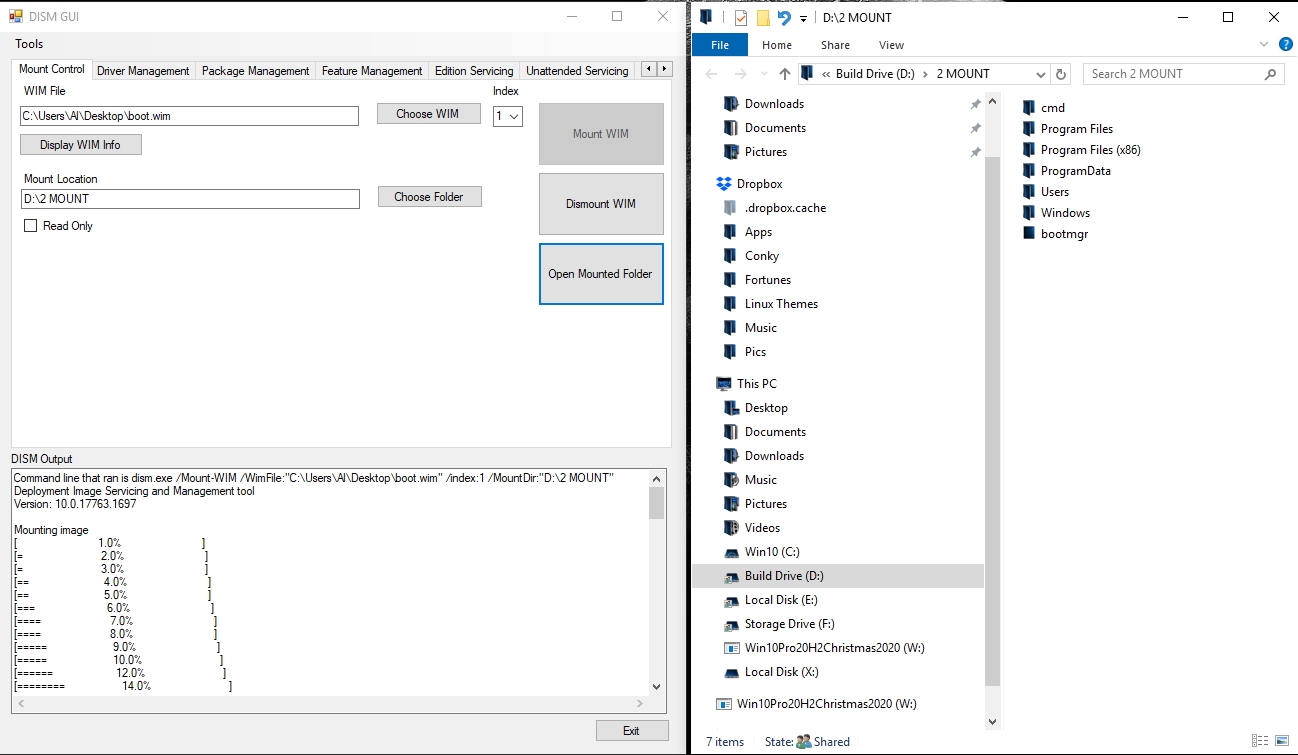The height and width of the screenshot is (755, 1298).
Task: Click the pin icon beside quick access Documents
Action: tap(975, 128)
